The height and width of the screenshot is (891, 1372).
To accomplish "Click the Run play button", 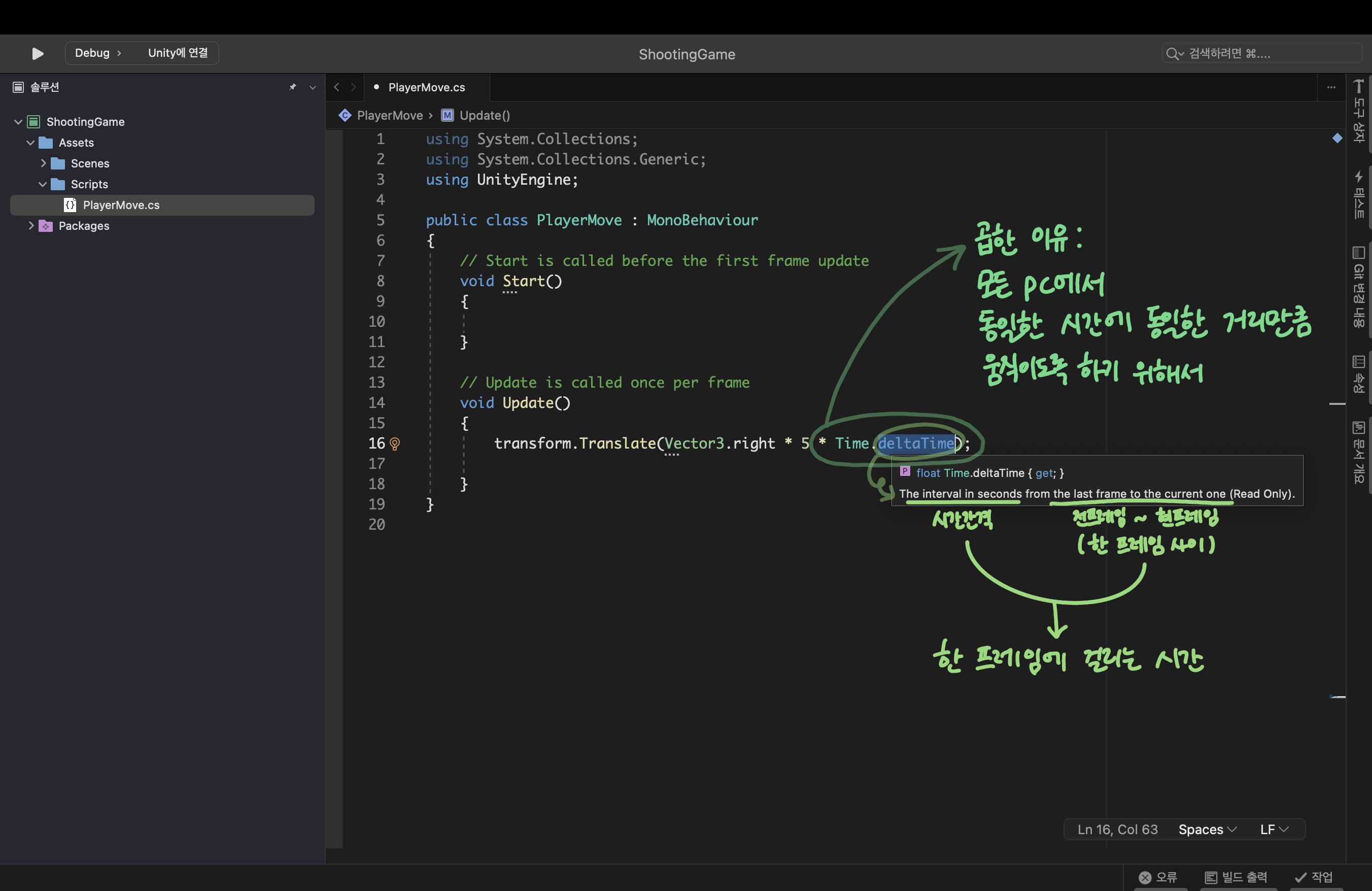I will pyautogui.click(x=38, y=54).
